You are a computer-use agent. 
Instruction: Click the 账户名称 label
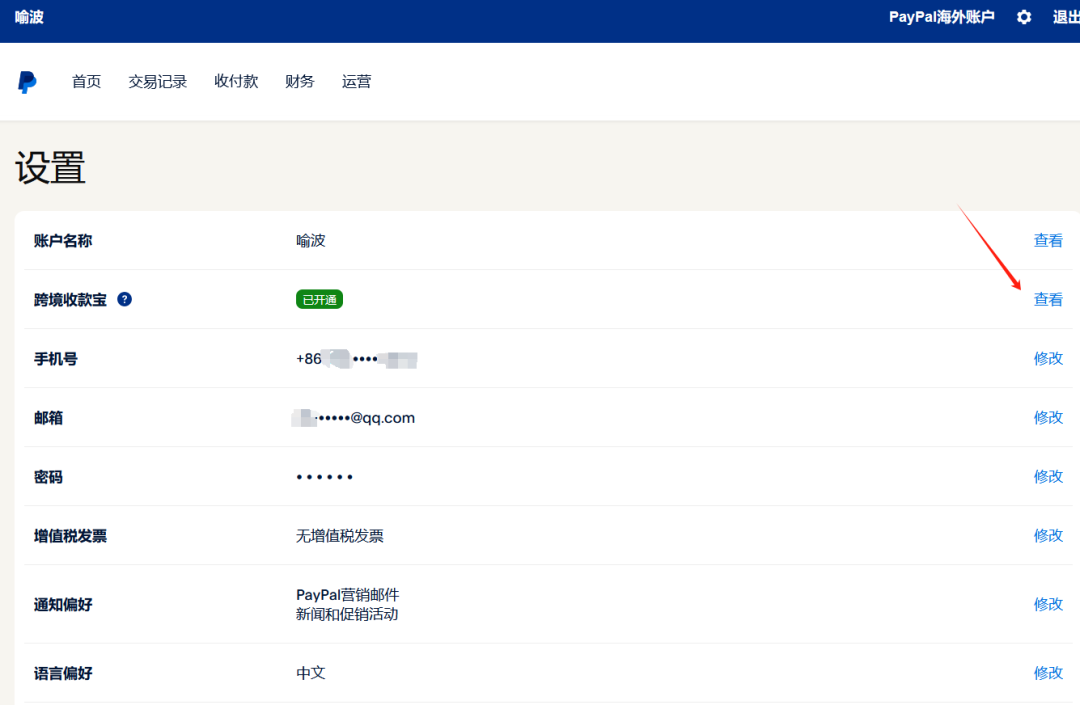click(63, 241)
